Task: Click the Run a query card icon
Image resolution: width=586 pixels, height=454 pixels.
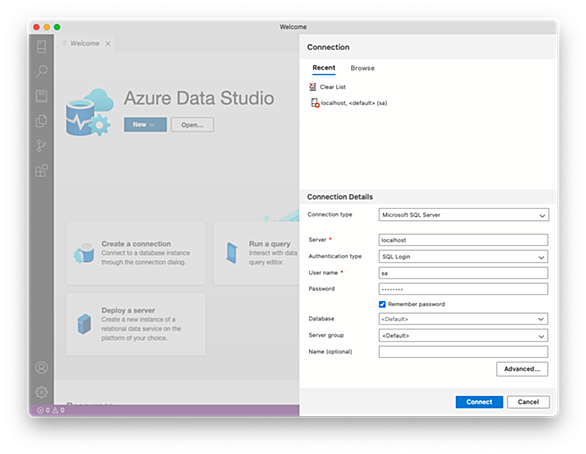Action: [232, 253]
